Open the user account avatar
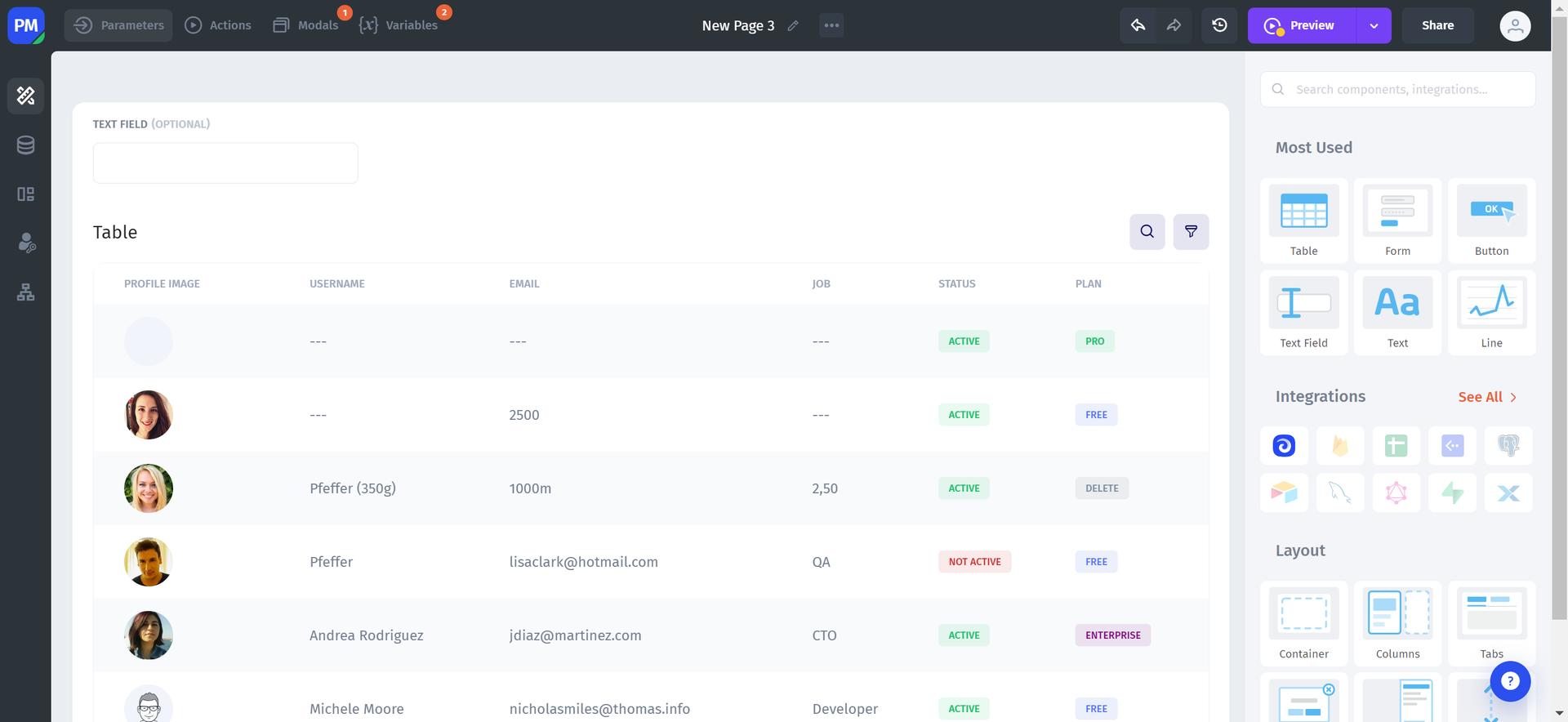The image size is (1568, 722). click(1515, 25)
